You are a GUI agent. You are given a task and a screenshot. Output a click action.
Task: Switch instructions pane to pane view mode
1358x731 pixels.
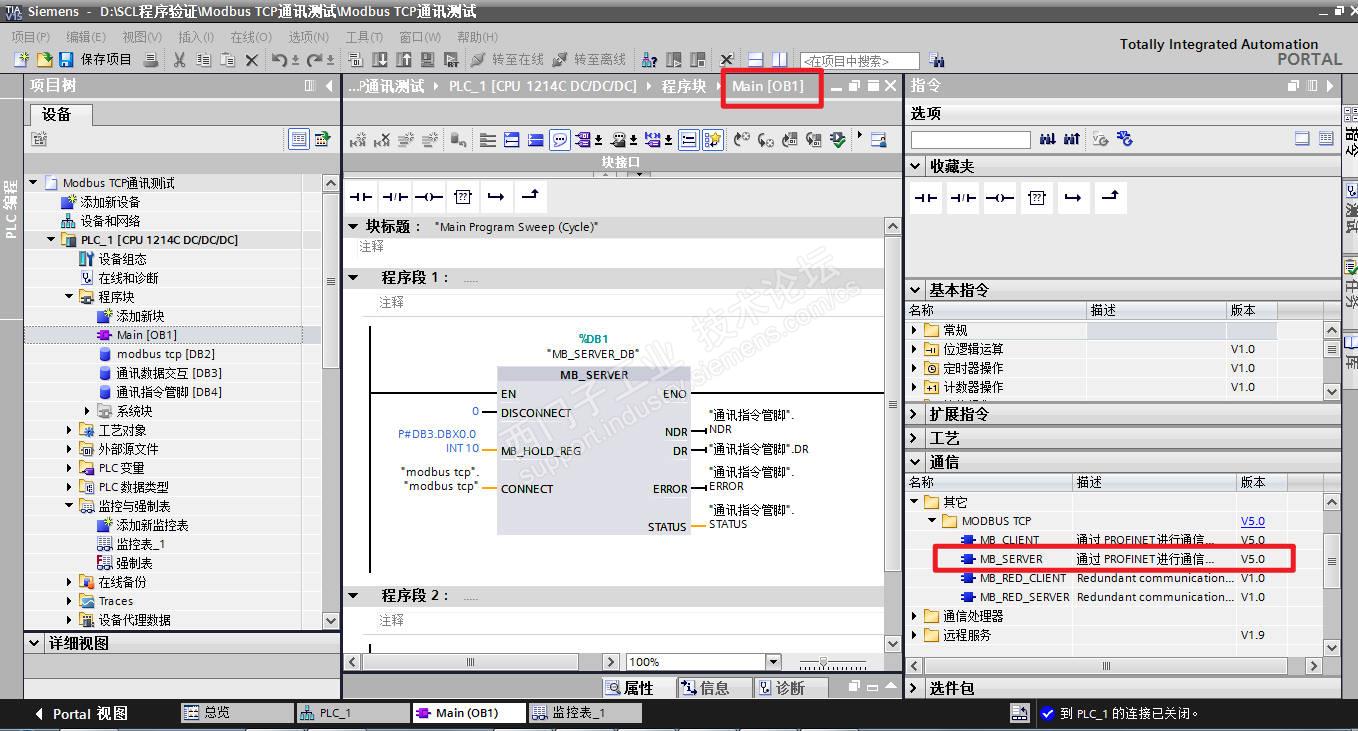point(1302,139)
